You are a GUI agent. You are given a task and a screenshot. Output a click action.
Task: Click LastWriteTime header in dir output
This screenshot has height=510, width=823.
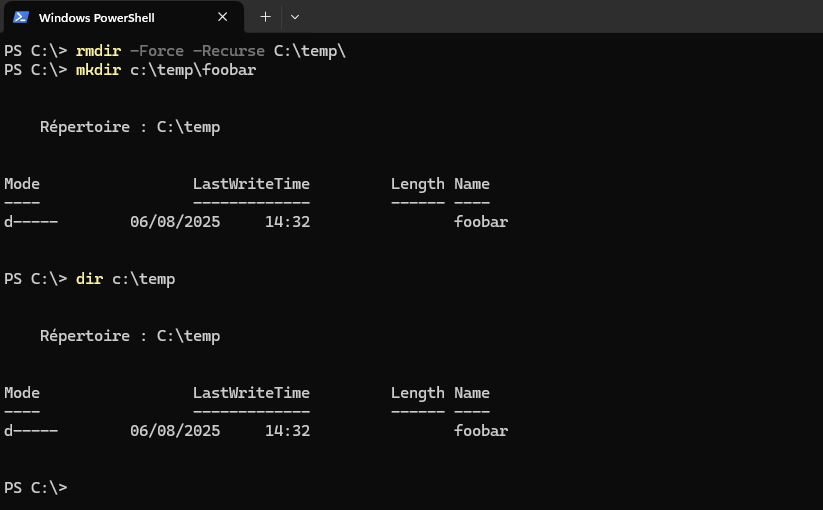coord(251,393)
